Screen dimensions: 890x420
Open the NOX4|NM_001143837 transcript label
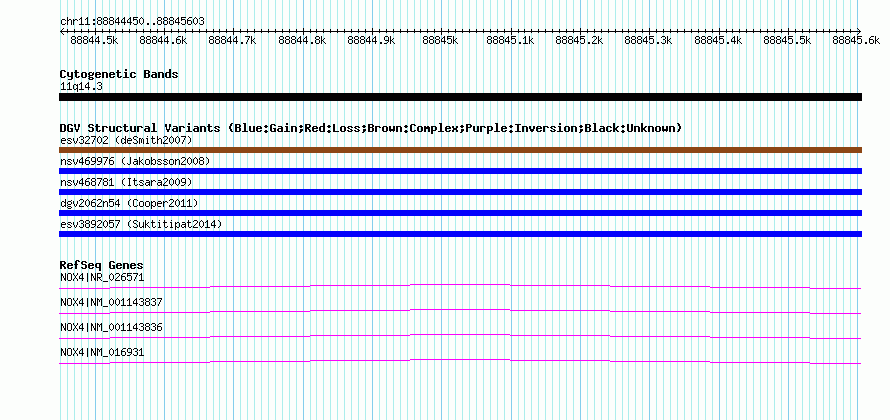pyautogui.click(x=111, y=303)
